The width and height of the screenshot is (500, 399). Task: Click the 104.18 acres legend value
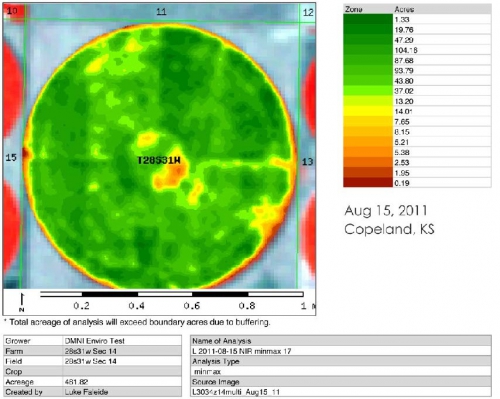(x=406, y=50)
